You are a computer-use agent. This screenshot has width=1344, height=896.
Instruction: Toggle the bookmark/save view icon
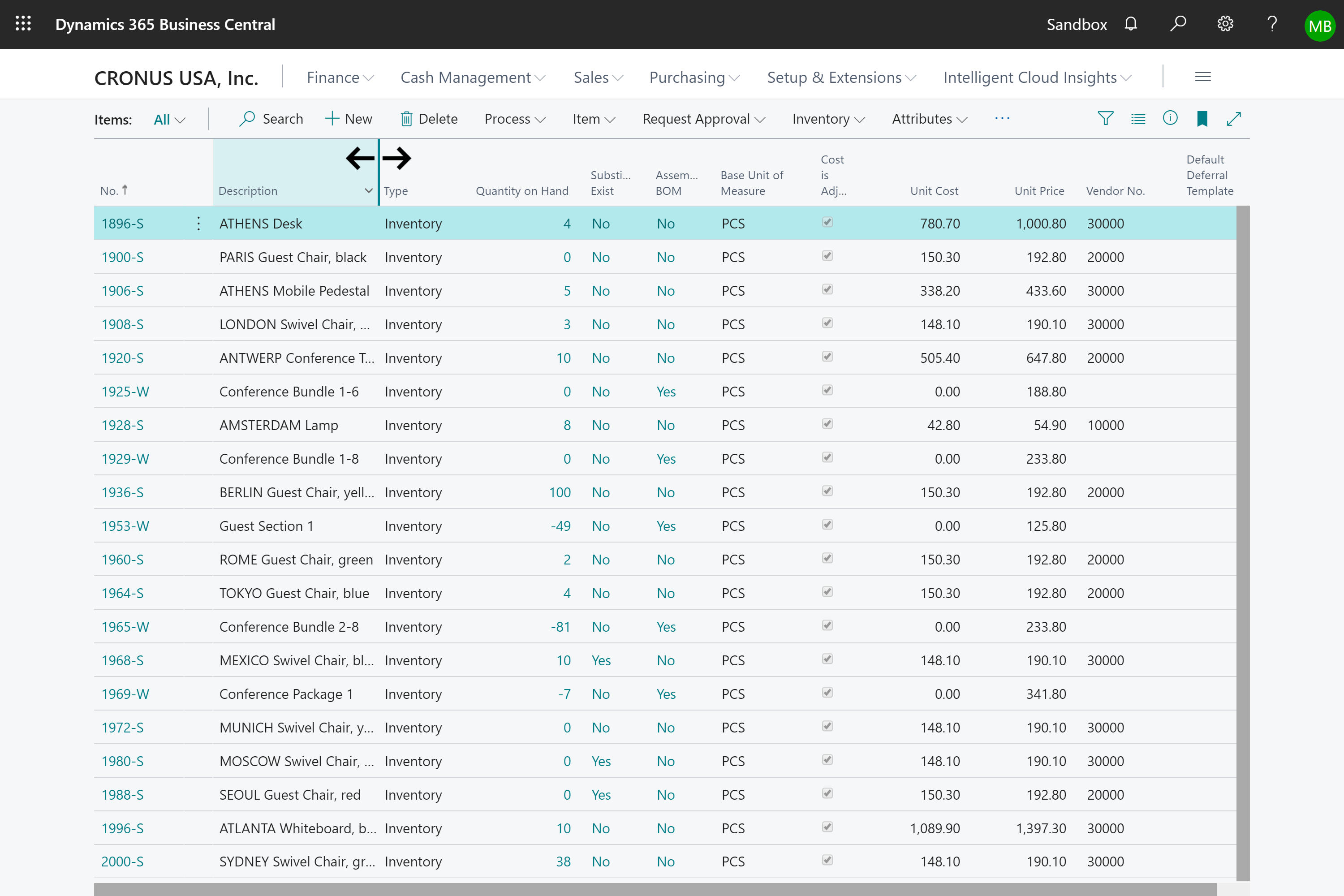(1201, 118)
